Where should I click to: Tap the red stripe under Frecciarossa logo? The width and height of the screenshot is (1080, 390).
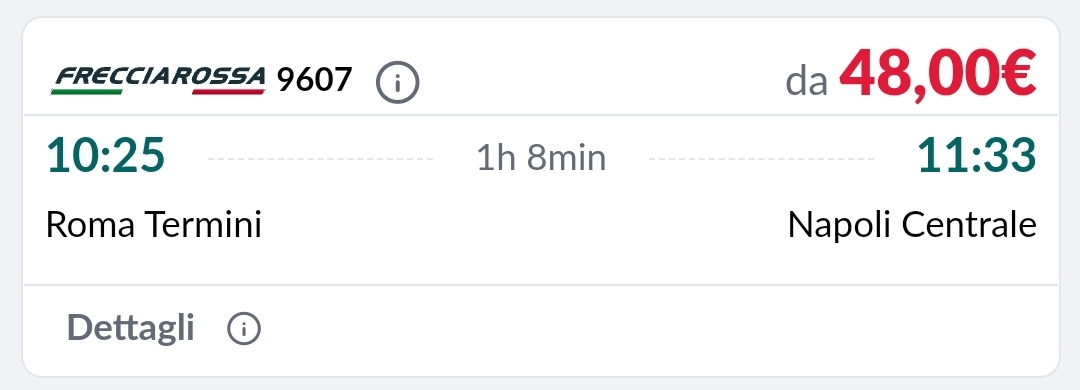click(x=228, y=91)
